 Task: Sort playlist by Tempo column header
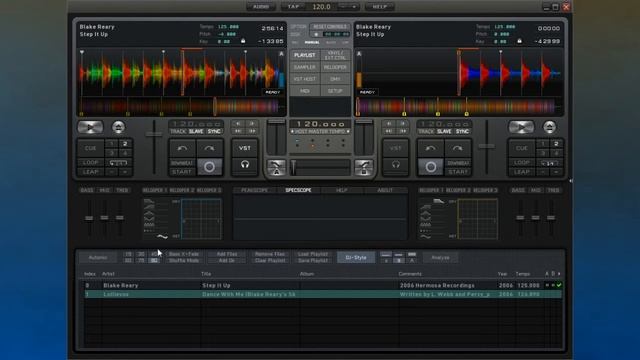[x=522, y=274]
